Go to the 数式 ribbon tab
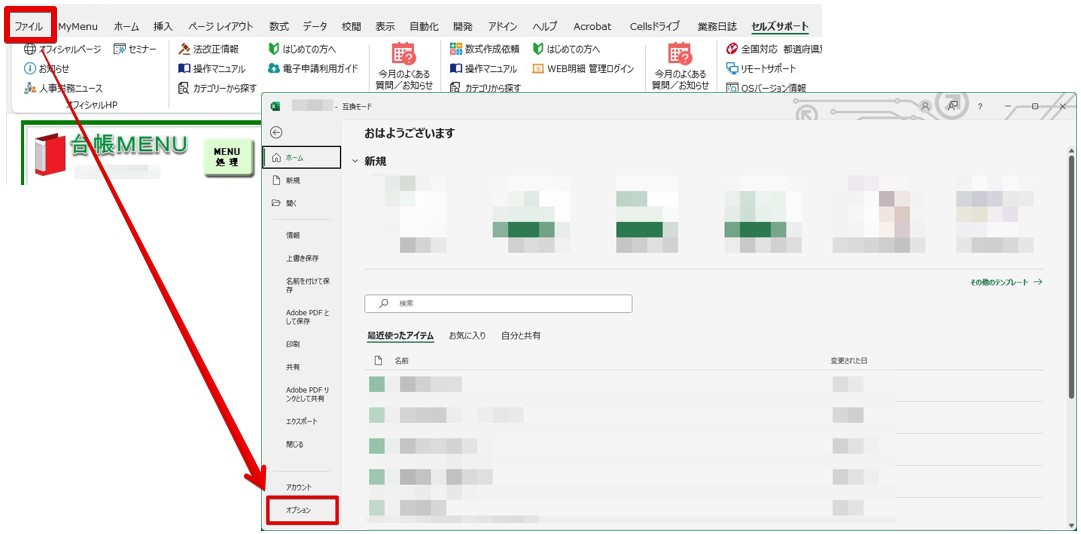Screen dimensions: 1081x534 (x=279, y=27)
